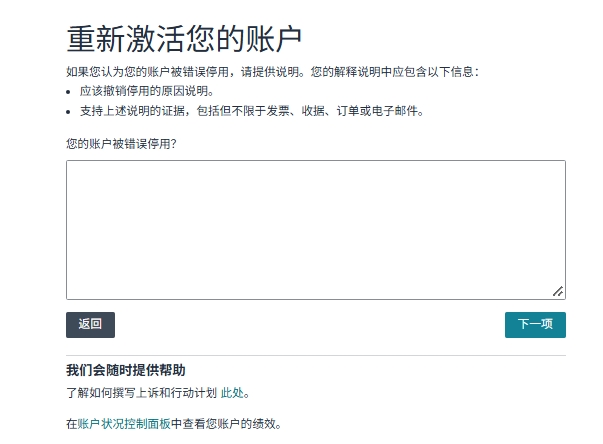Click the 返回 button
Screen dimensions: 603x444
point(90,325)
